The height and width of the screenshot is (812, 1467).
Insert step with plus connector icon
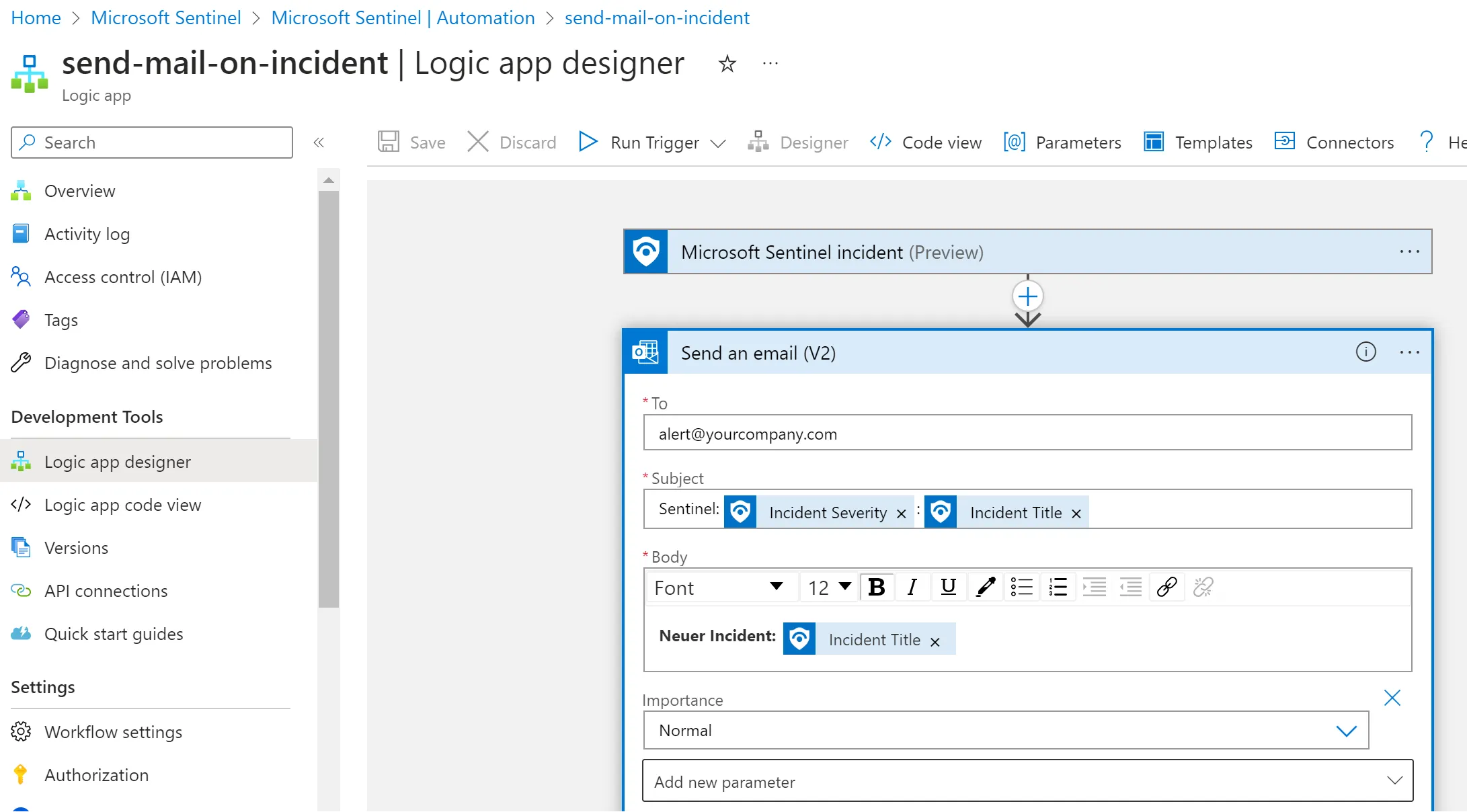click(x=1027, y=296)
